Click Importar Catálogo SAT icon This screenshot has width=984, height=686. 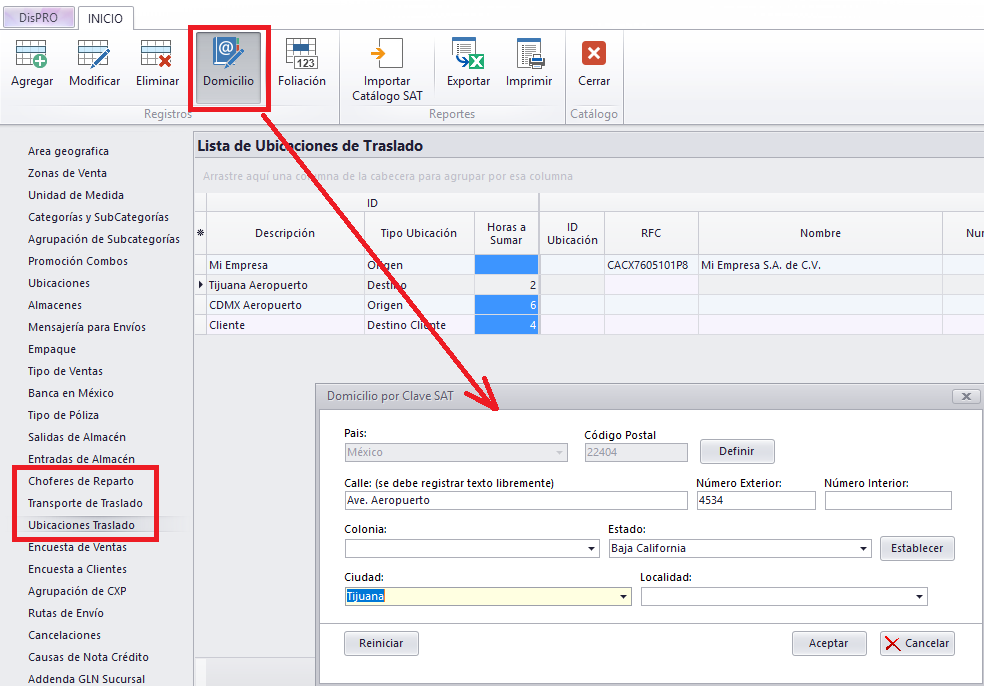click(387, 54)
